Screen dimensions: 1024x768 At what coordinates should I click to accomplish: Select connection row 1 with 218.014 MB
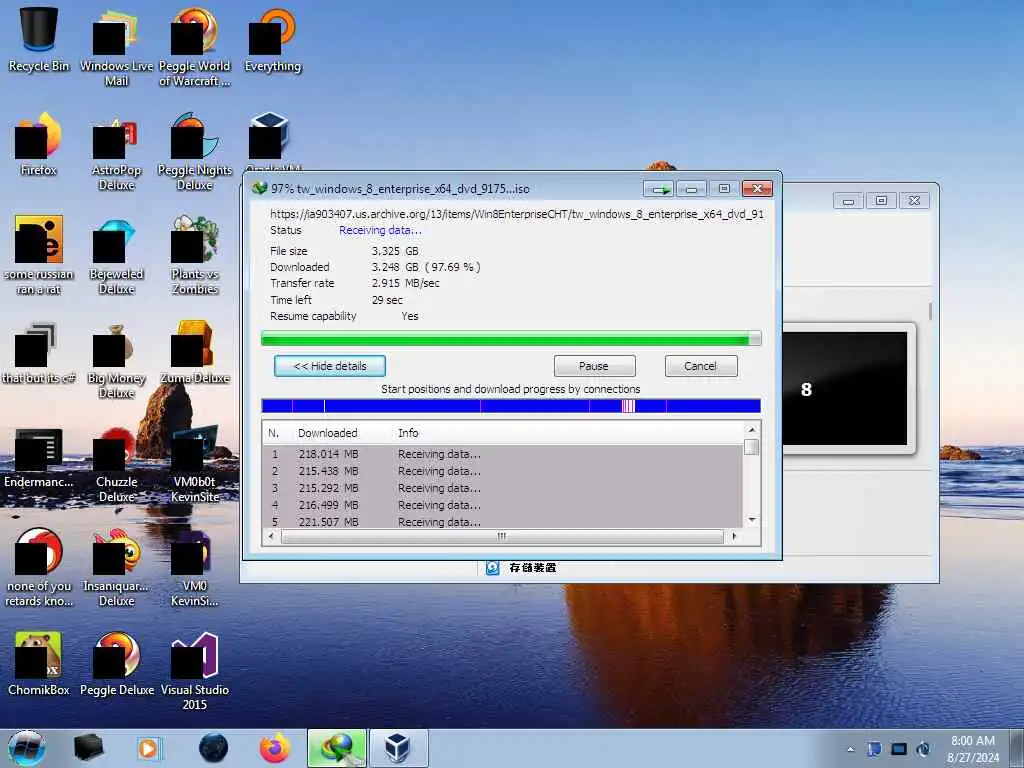click(503, 454)
